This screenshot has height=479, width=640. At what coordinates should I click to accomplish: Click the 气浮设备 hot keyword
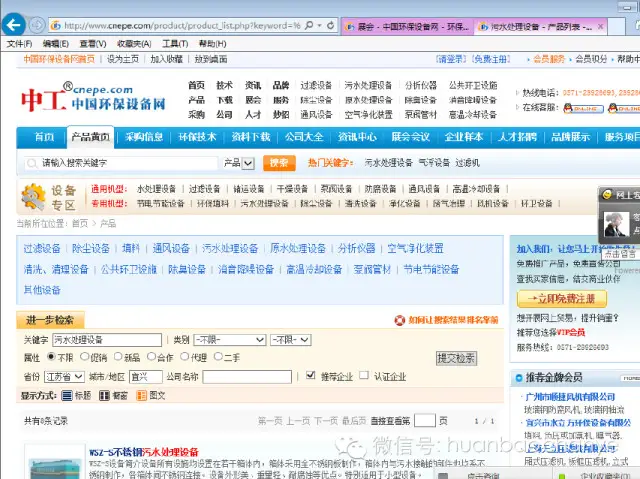point(434,163)
